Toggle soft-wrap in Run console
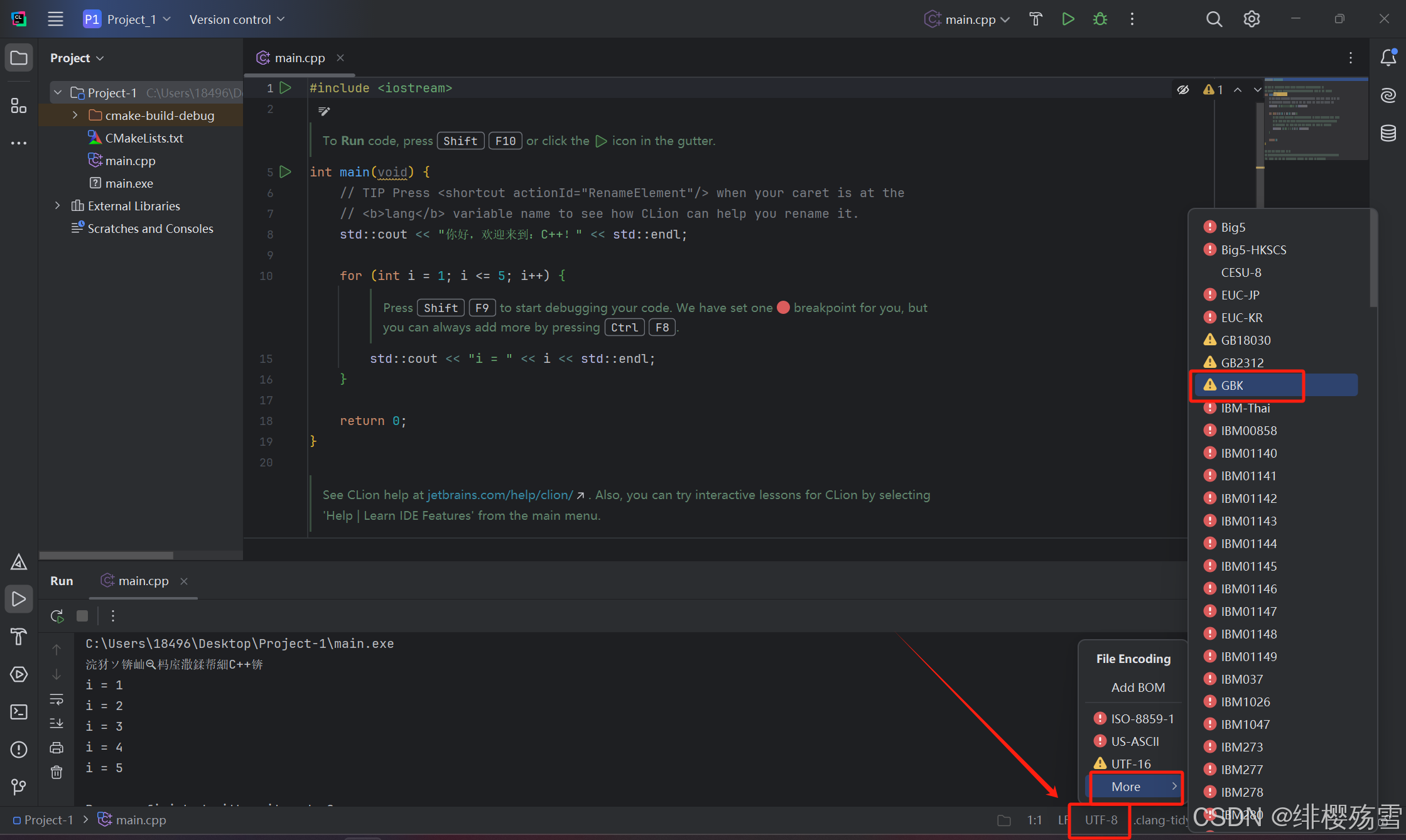Image resolution: width=1406 pixels, height=840 pixels. point(57,699)
